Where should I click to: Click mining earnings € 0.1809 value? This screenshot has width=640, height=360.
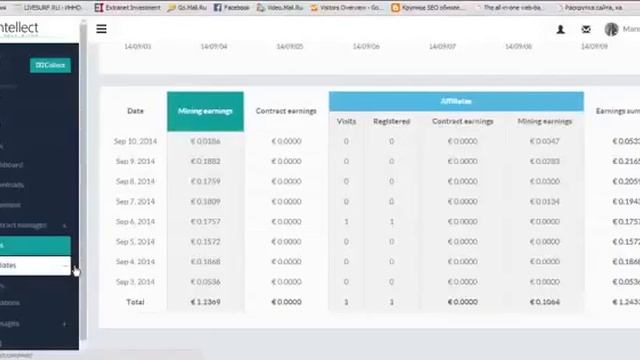205,202
